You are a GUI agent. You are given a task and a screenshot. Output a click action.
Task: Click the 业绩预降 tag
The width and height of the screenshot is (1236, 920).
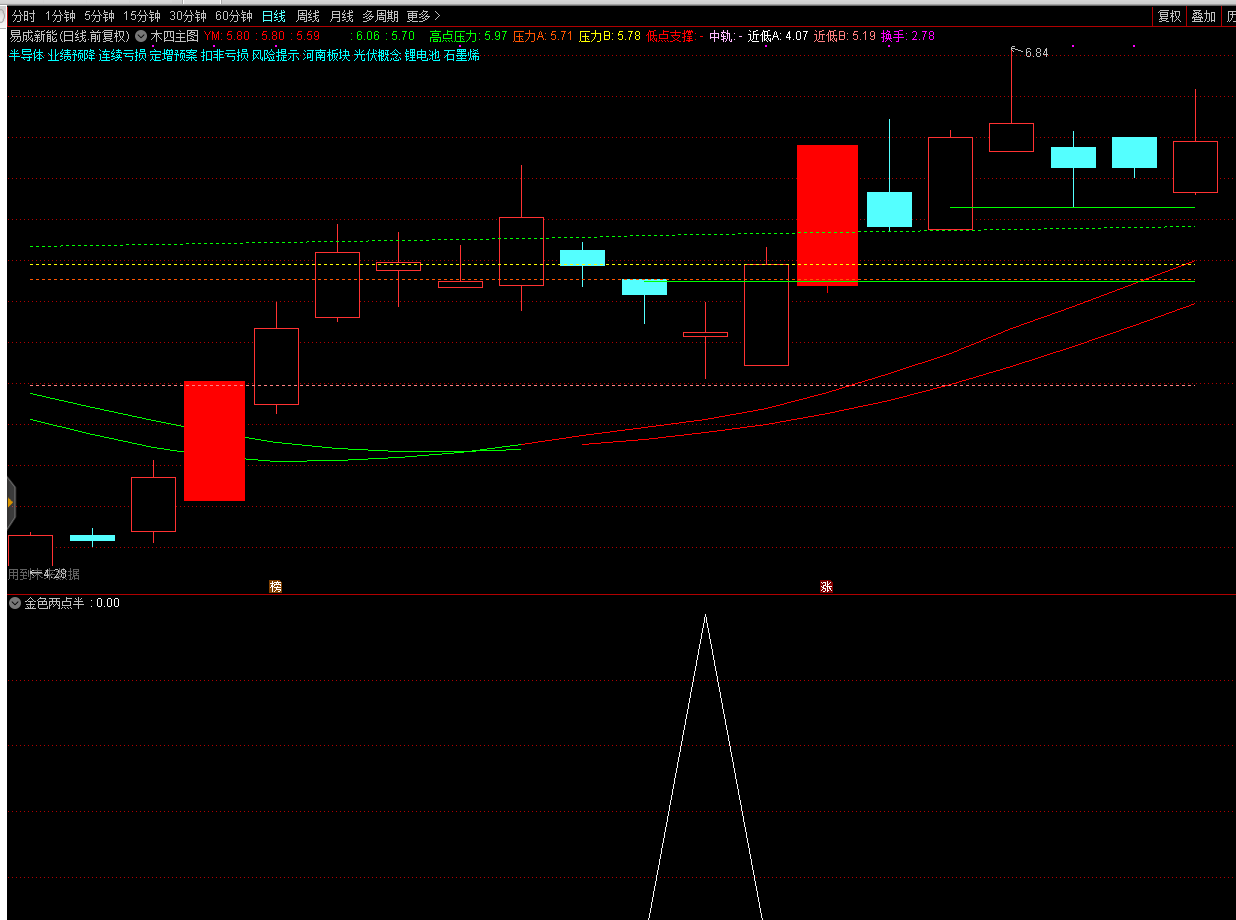pyautogui.click(x=71, y=55)
